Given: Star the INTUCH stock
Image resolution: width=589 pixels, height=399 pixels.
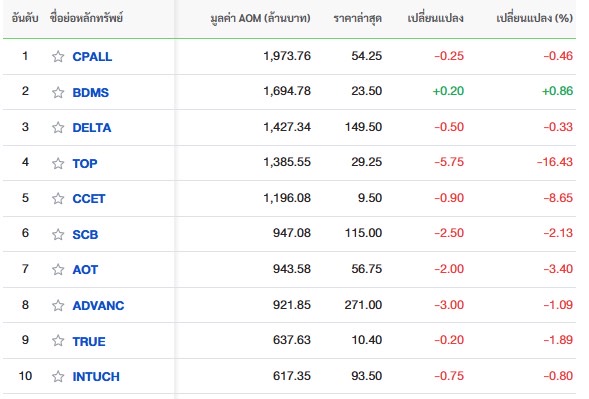Looking at the screenshot, I should pyautogui.click(x=58, y=376).
